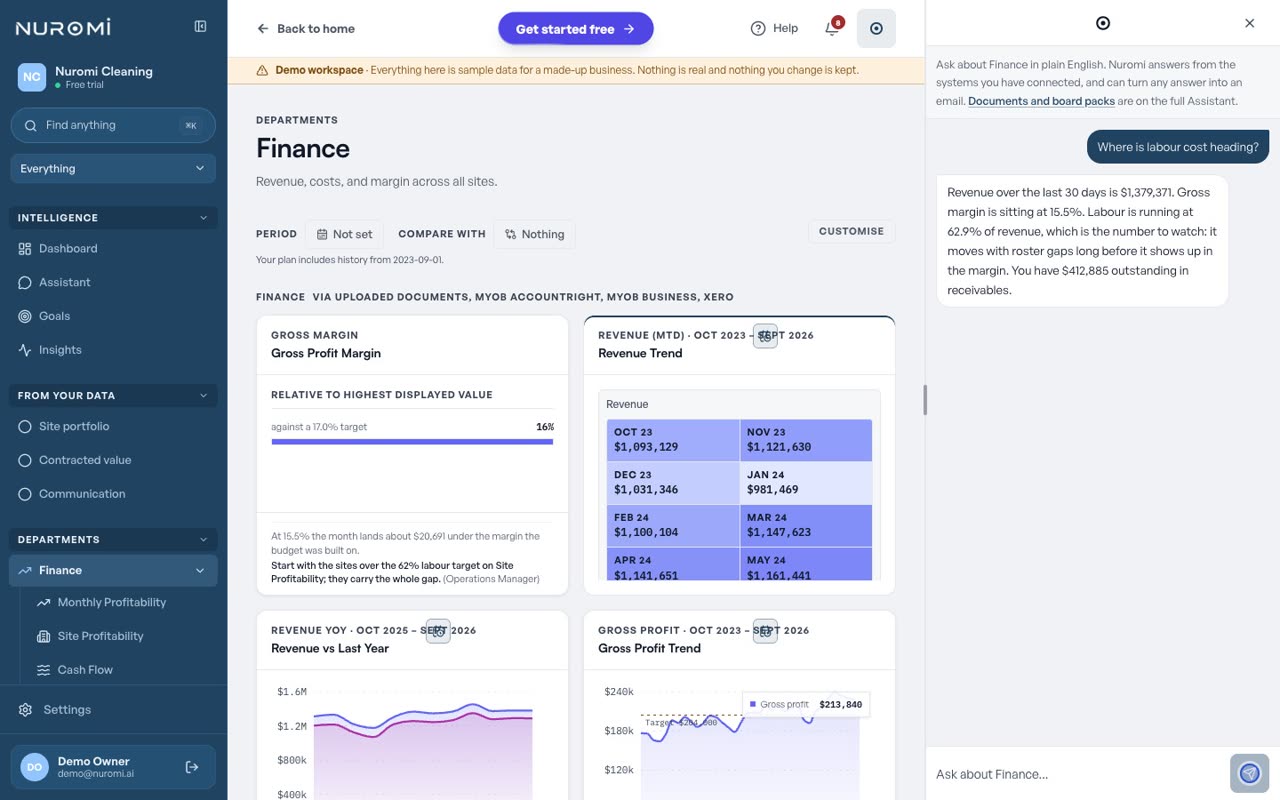Open Communication in the sidebar
This screenshot has width=1280, height=800.
(113, 494)
